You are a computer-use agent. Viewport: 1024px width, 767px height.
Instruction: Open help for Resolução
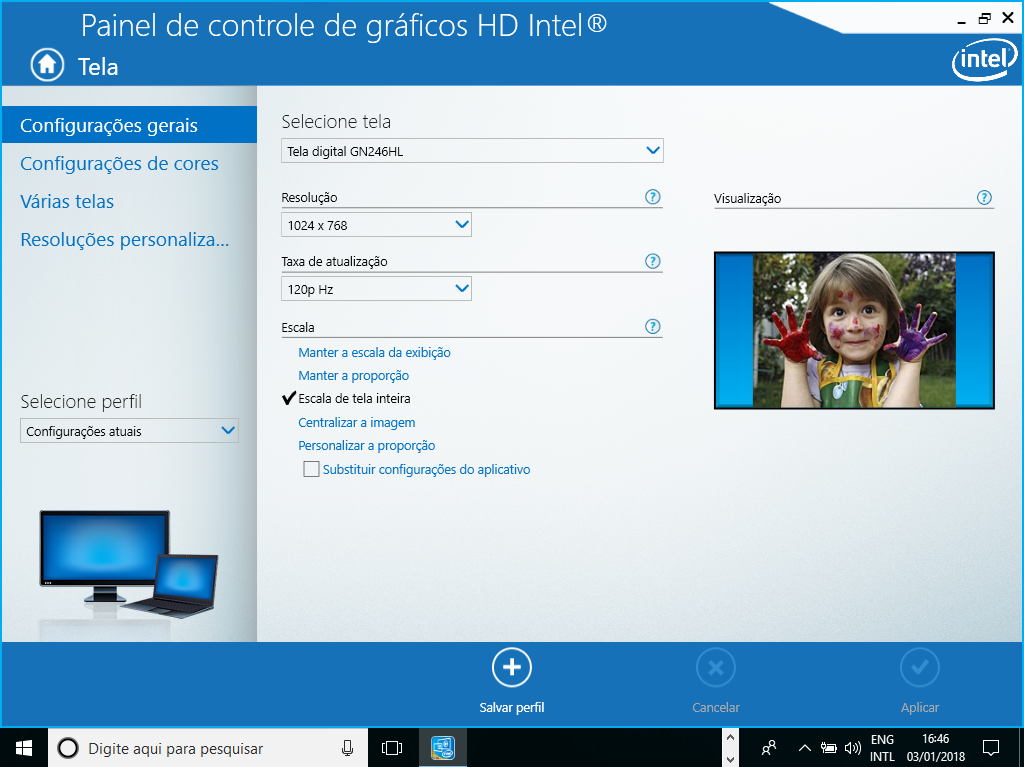click(x=652, y=197)
